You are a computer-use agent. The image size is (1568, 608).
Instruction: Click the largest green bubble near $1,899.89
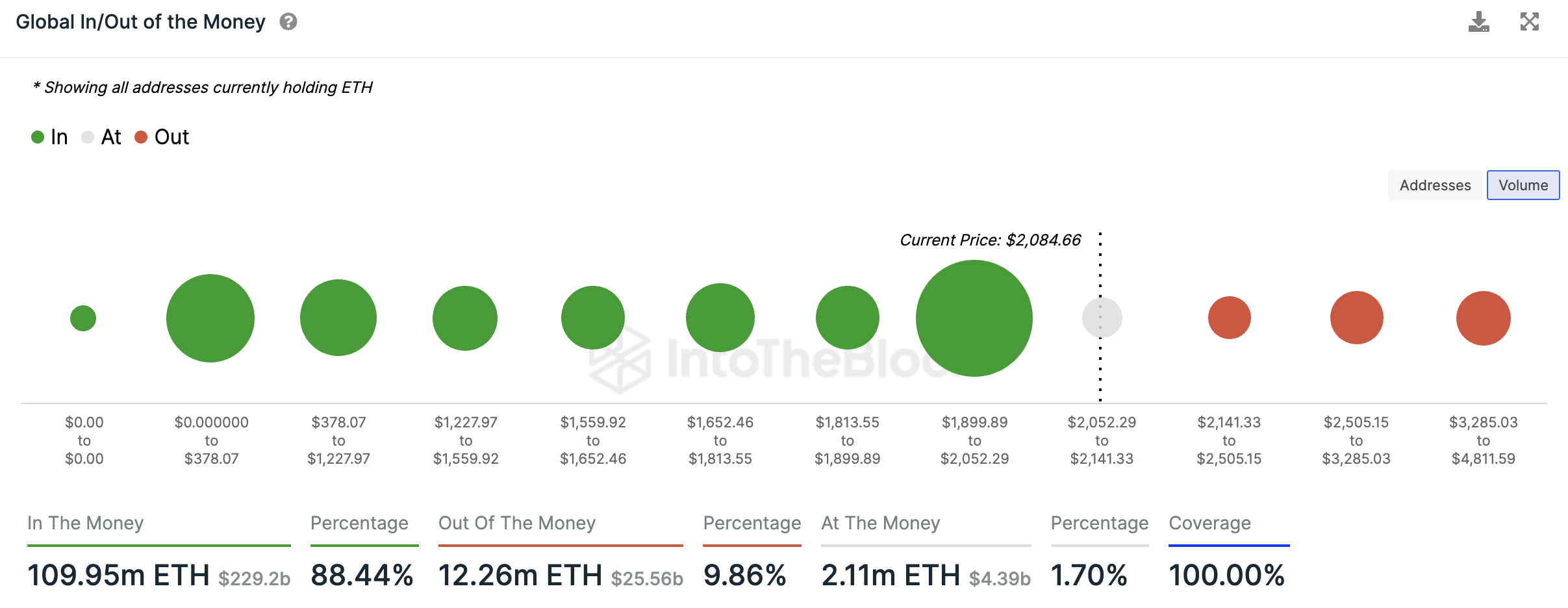point(974,318)
